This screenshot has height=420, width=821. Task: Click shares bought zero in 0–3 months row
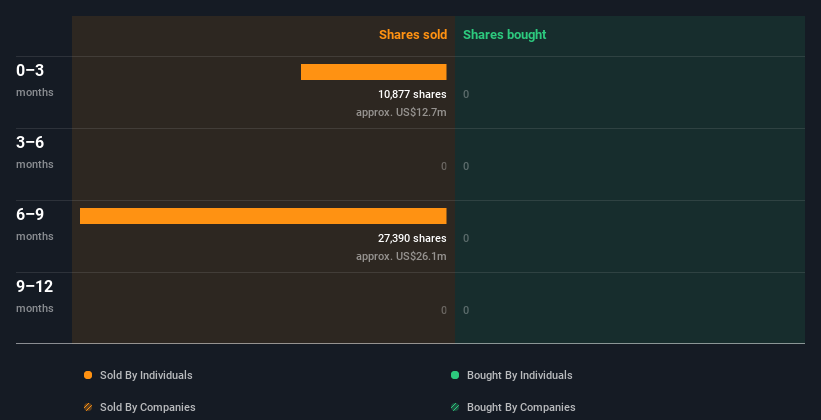coord(466,94)
